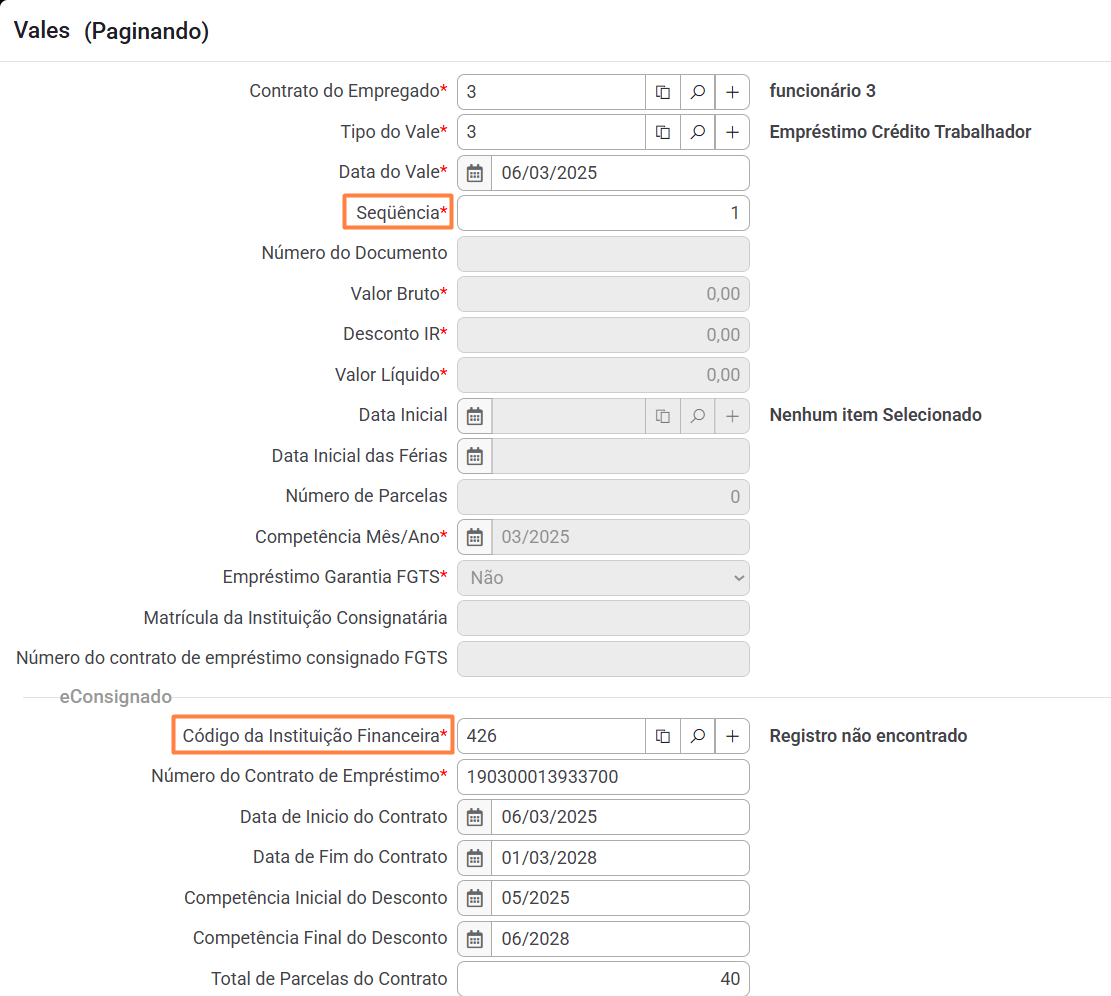1111x996 pixels.
Task: Click the Seqüência input field
Action: tap(603, 213)
